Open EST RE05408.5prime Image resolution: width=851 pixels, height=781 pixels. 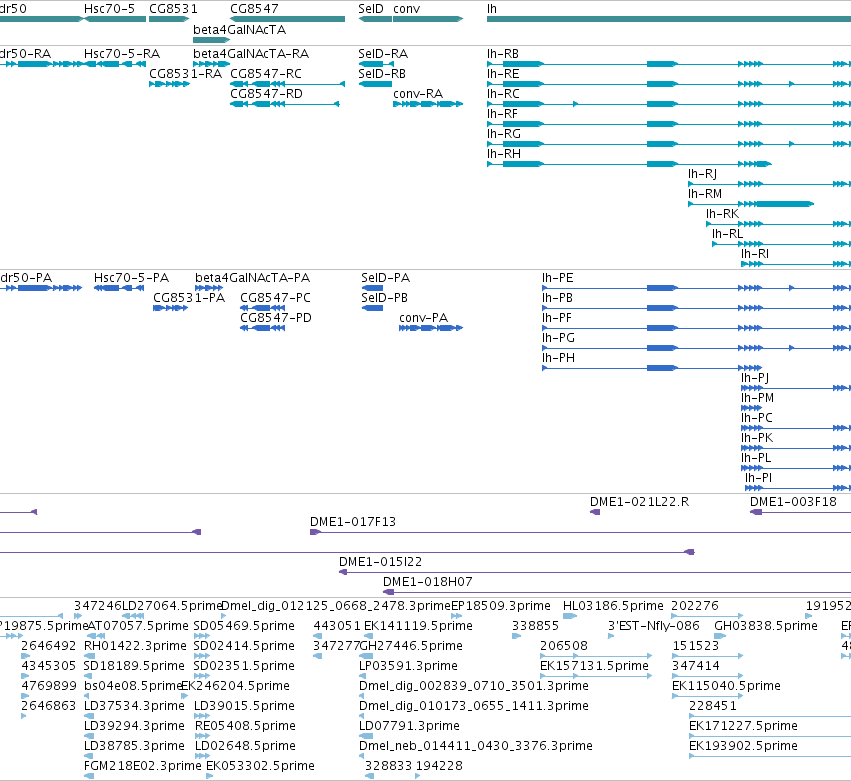tap(245, 726)
